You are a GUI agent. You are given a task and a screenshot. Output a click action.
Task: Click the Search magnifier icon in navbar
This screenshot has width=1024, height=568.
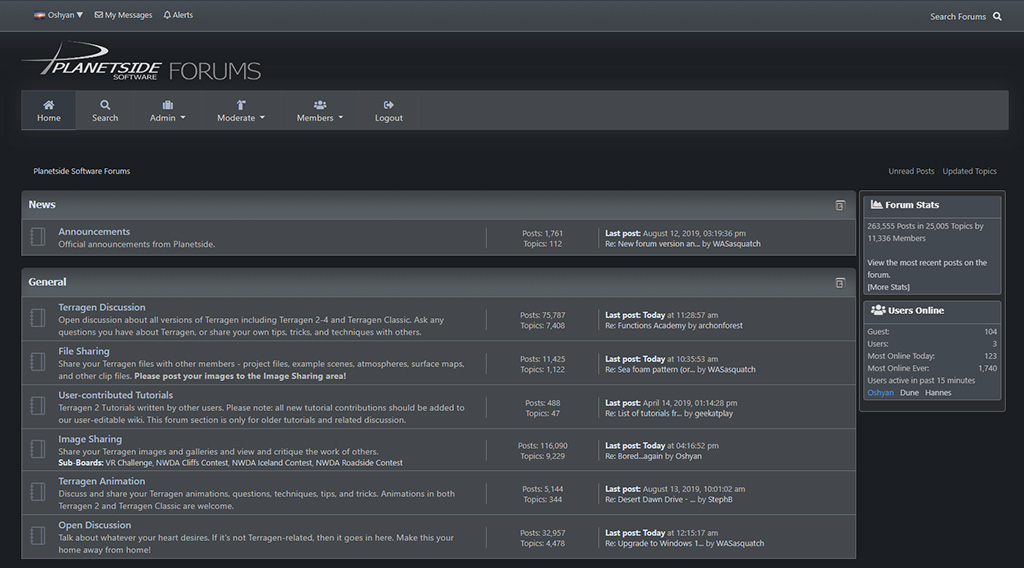coord(105,104)
